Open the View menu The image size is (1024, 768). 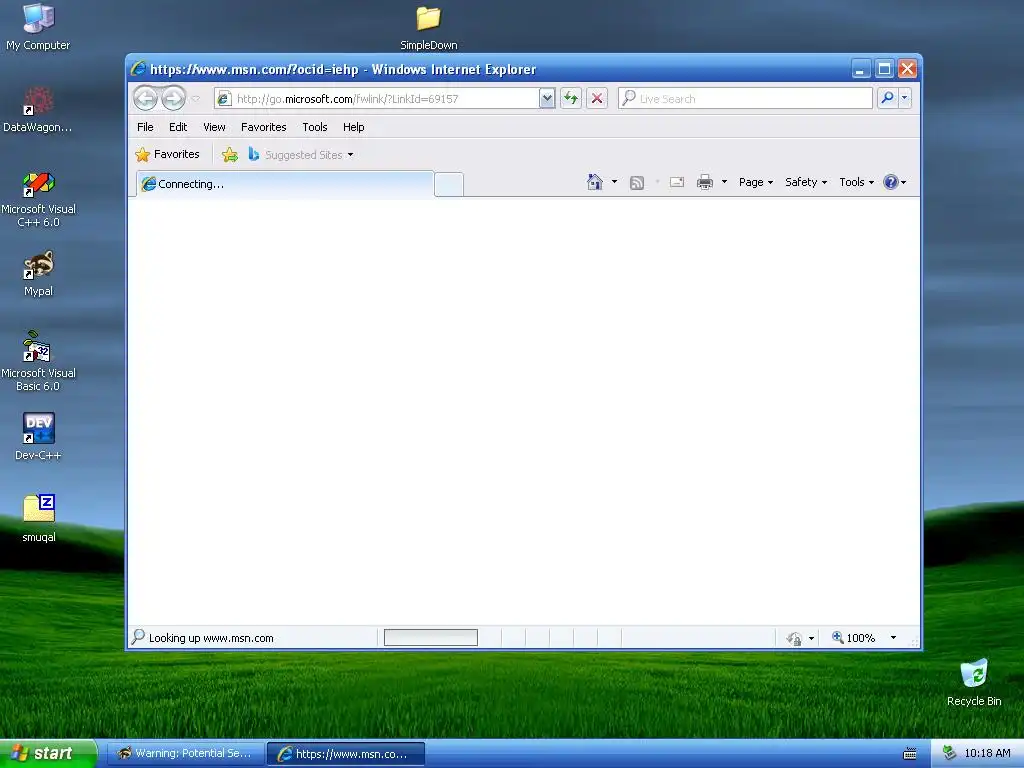[x=214, y=127]
